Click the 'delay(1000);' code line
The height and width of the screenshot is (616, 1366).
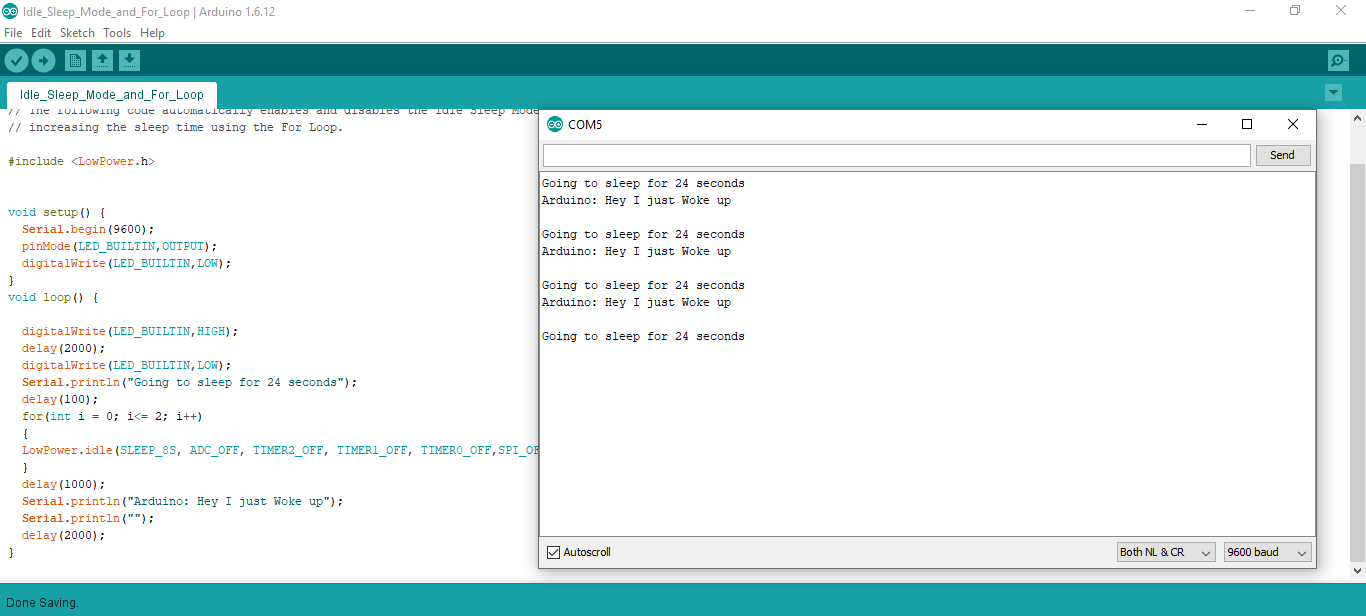point(64,484)
